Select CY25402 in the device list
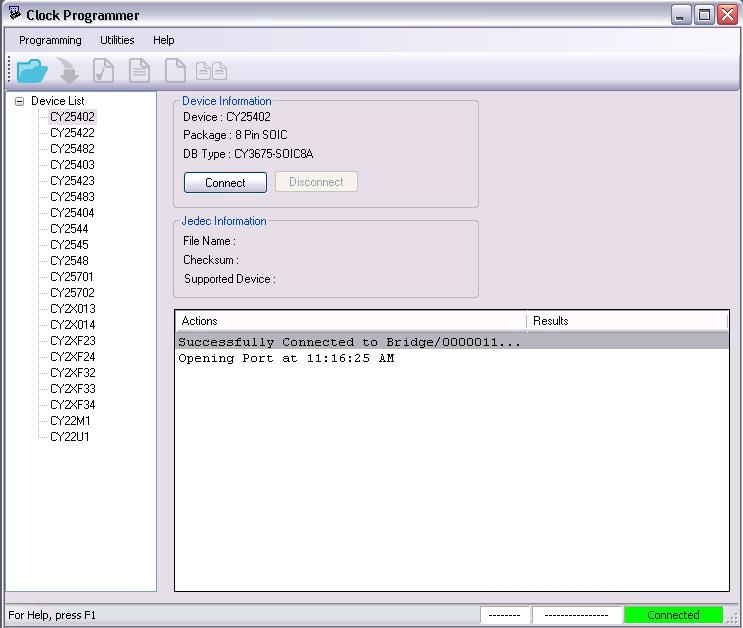The image size is (743, 628). pos(72,117)
